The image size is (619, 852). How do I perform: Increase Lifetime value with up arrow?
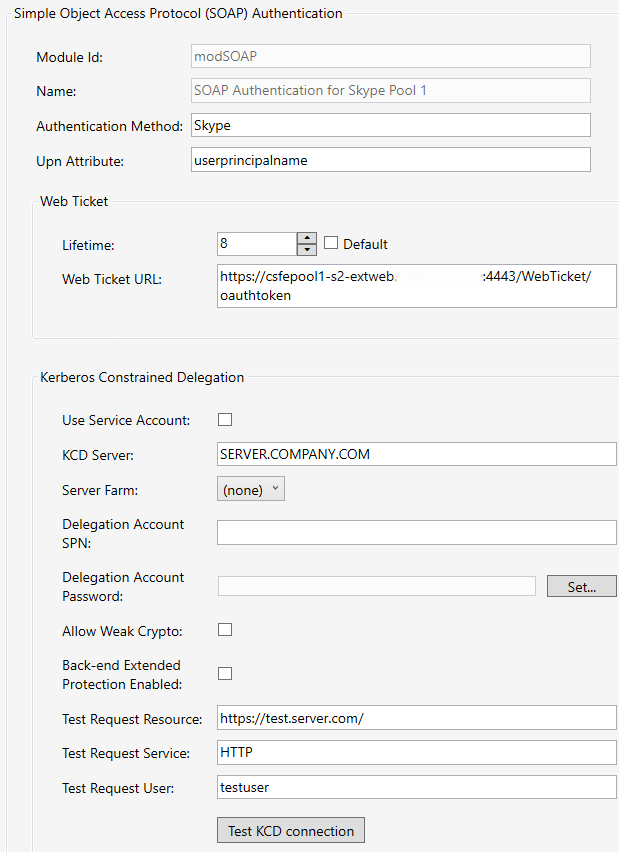pos(307,238)
